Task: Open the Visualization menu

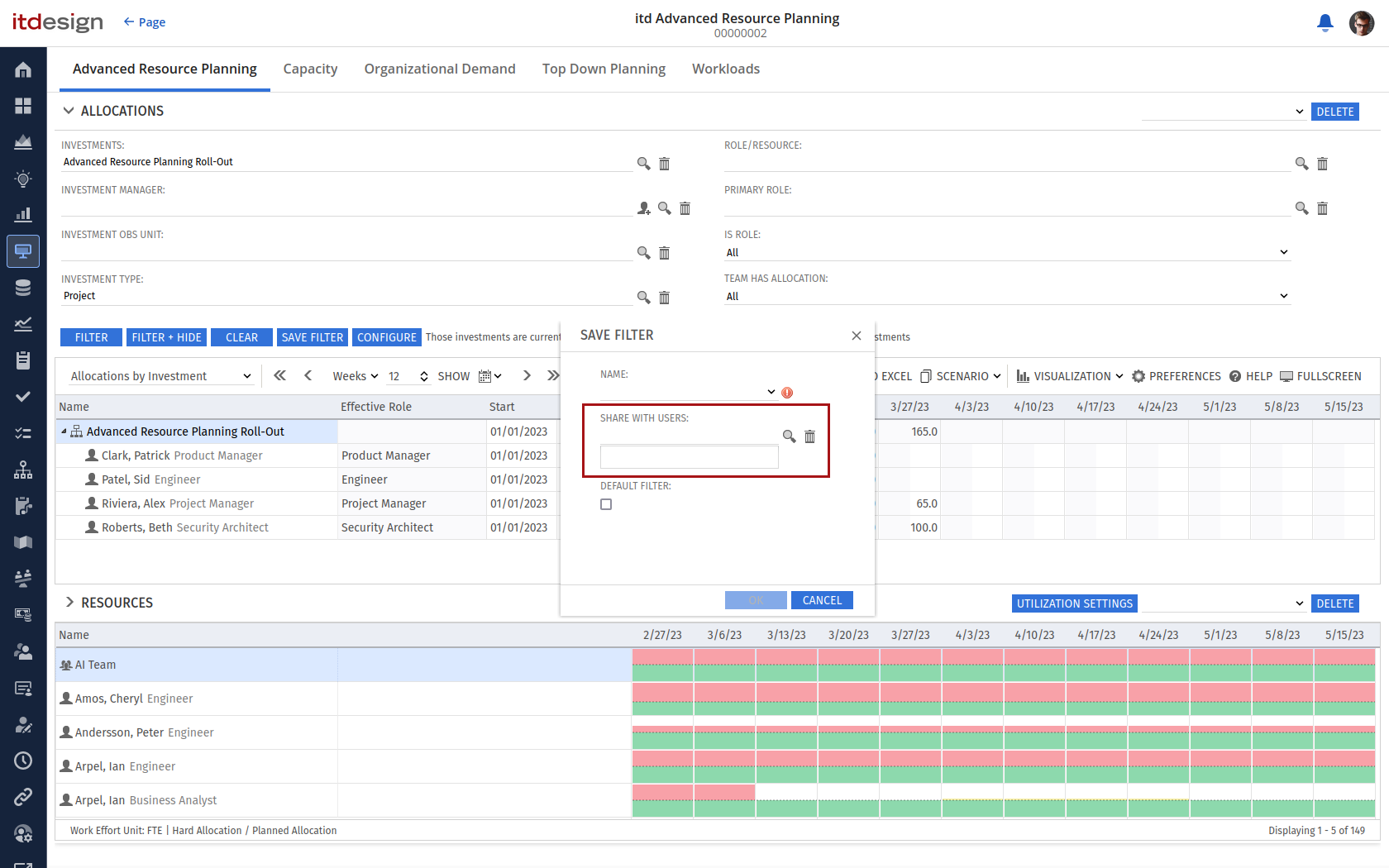Action: coord(1070,376)
